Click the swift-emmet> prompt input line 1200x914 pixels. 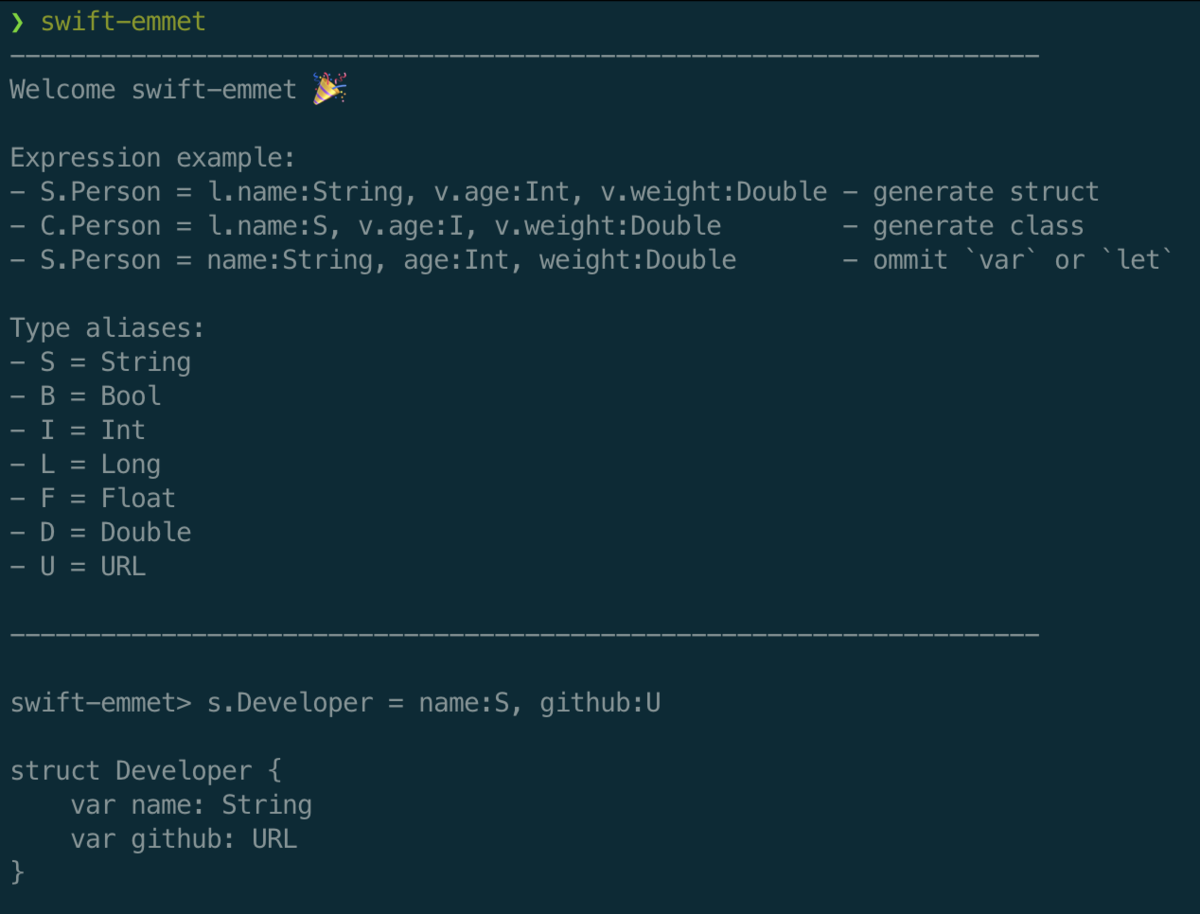[335, 703]
